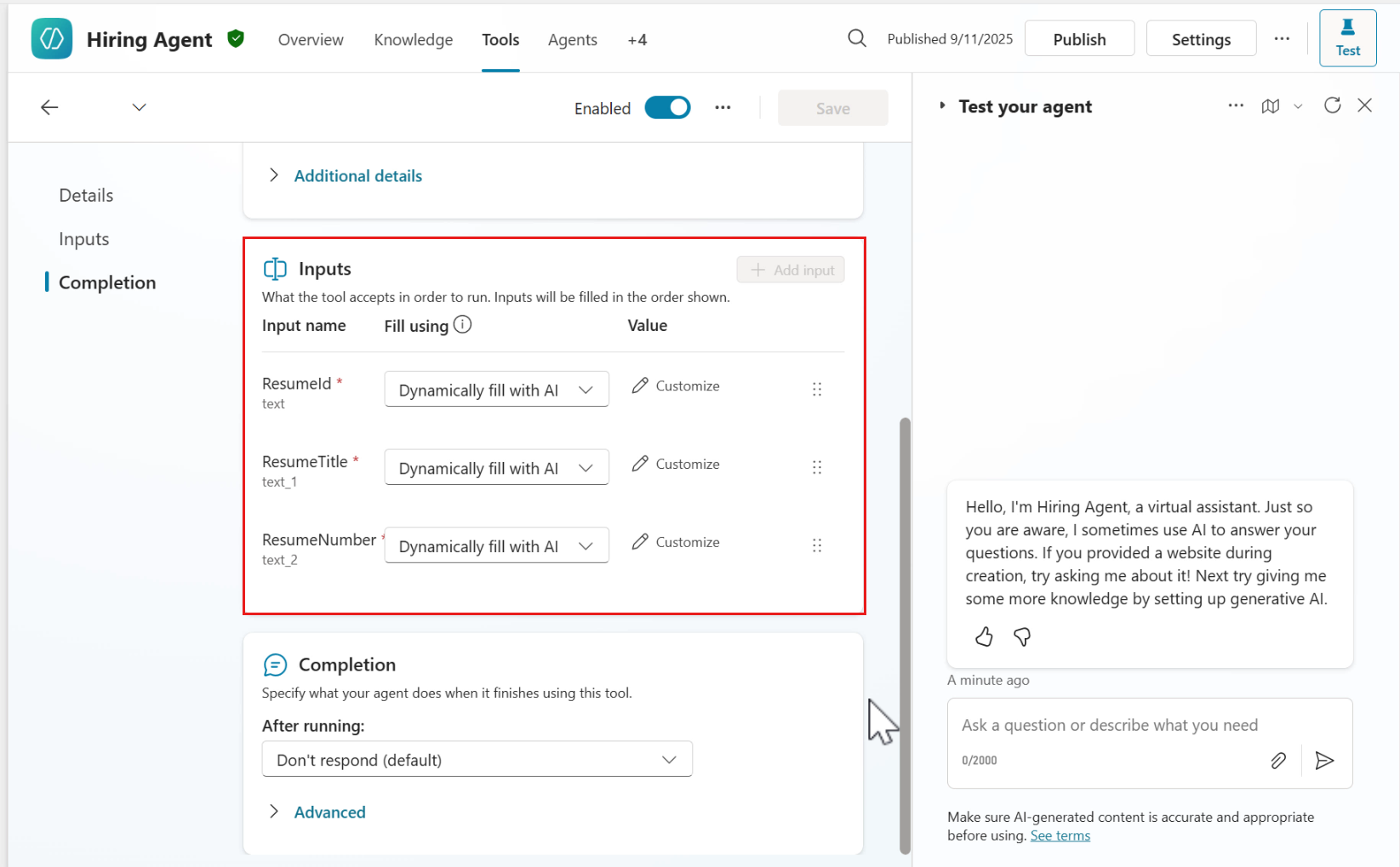The image size is (1400, 867).
Task: Expand the Advanced section under Completion
Action: (x=329, y=812)
